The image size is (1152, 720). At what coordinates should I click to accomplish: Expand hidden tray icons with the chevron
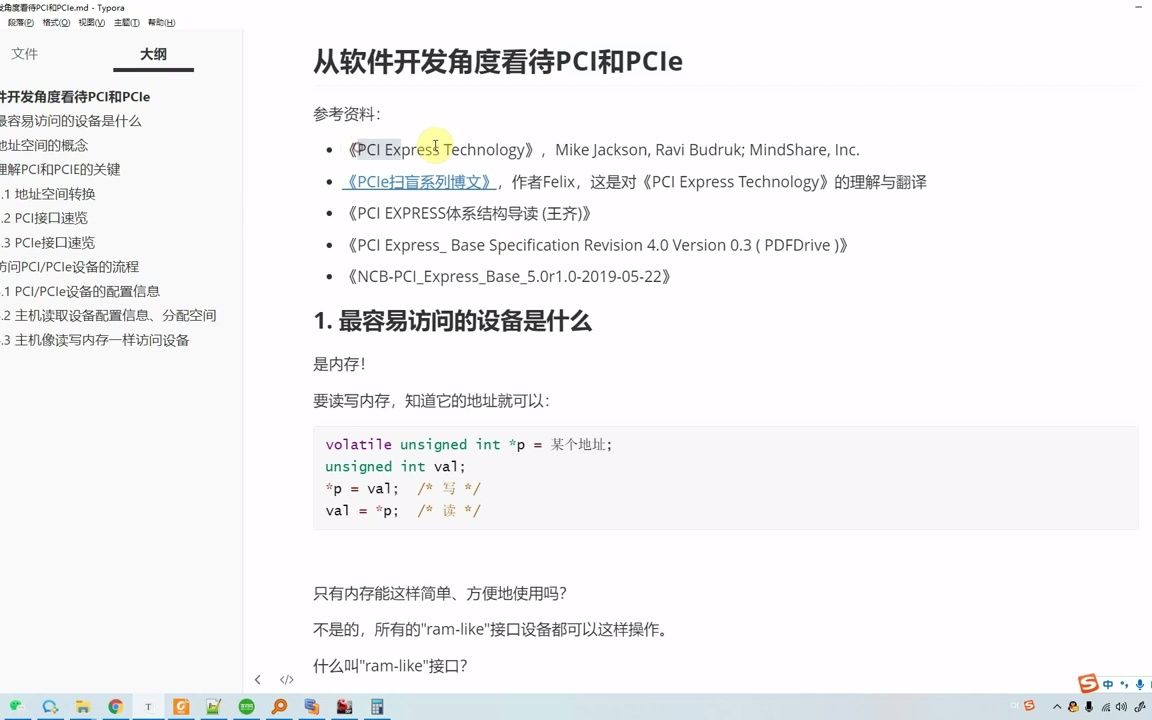click(x=1057, y=705)
